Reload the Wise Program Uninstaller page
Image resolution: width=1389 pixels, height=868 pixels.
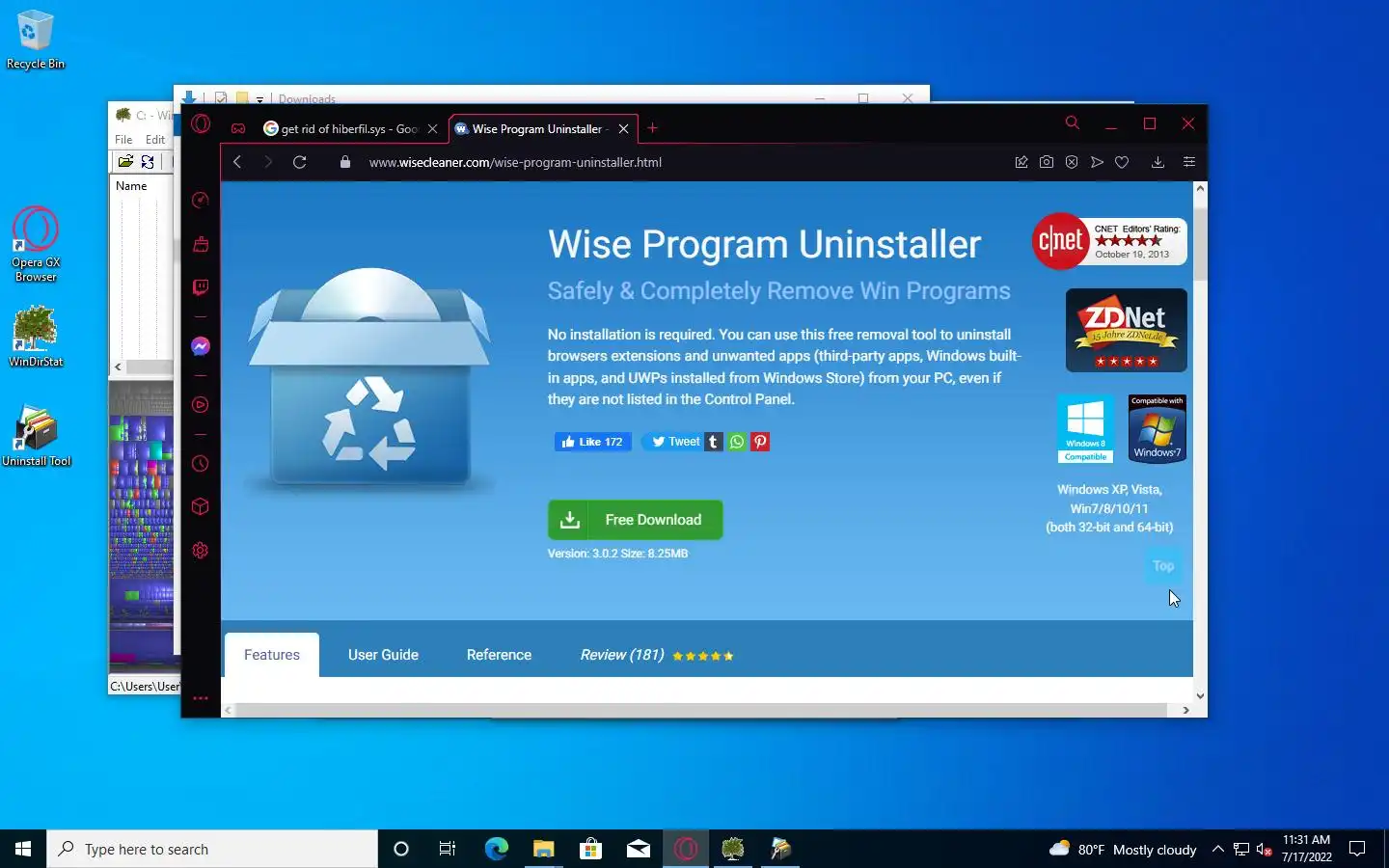[300, 162]
